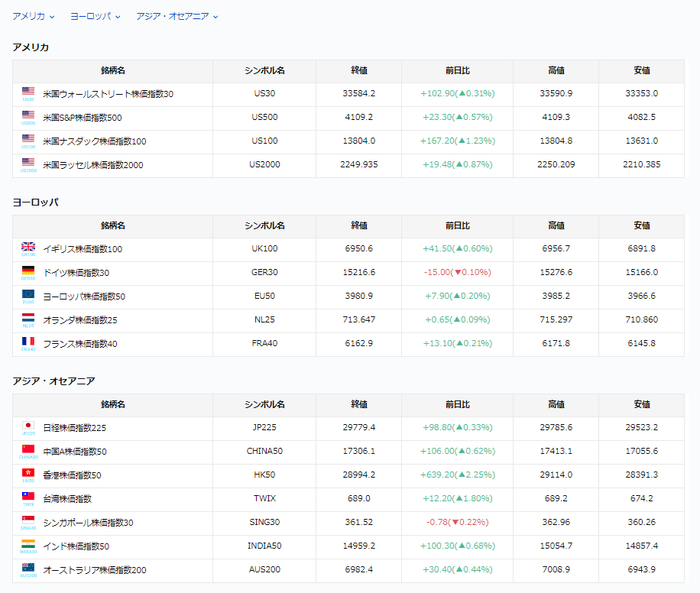Viewport: 700px width, 593px height.
Task: Click the French flag icon for フランス株価指数40
Action: [x=28, y=342]
